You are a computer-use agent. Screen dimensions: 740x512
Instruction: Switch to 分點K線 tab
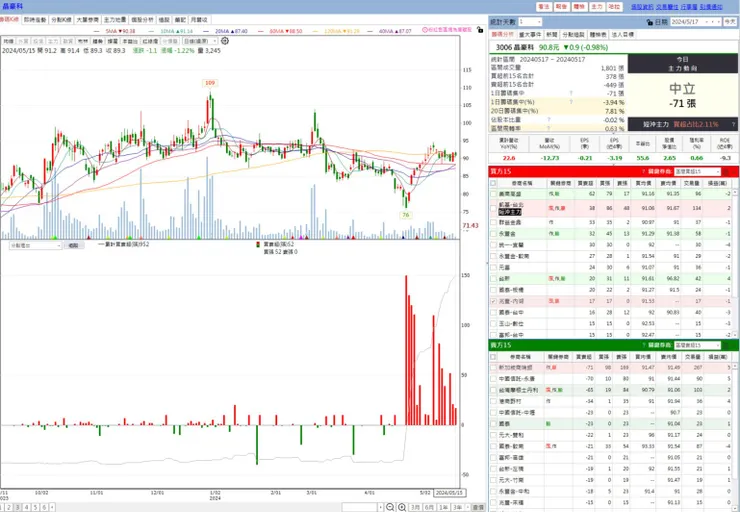coord(61,20)
